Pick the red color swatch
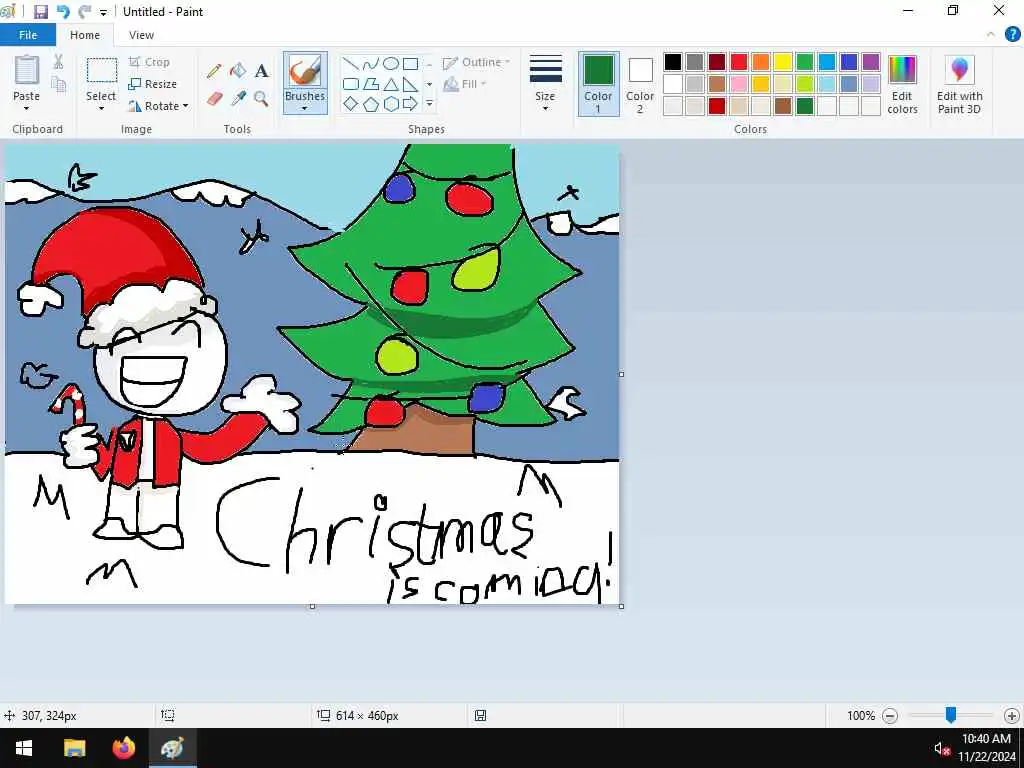Screen dimensions: 1024x768 [x=739, y=62]
